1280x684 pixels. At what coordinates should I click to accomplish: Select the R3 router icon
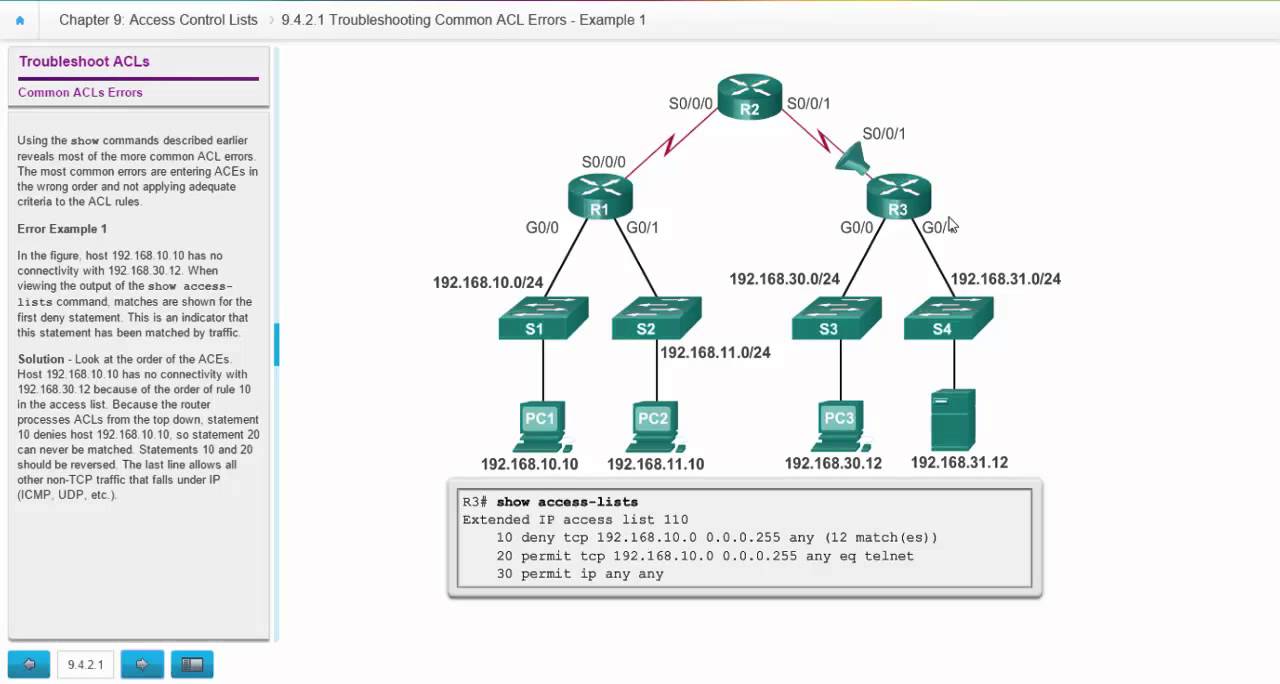click(x=898, y=196)
